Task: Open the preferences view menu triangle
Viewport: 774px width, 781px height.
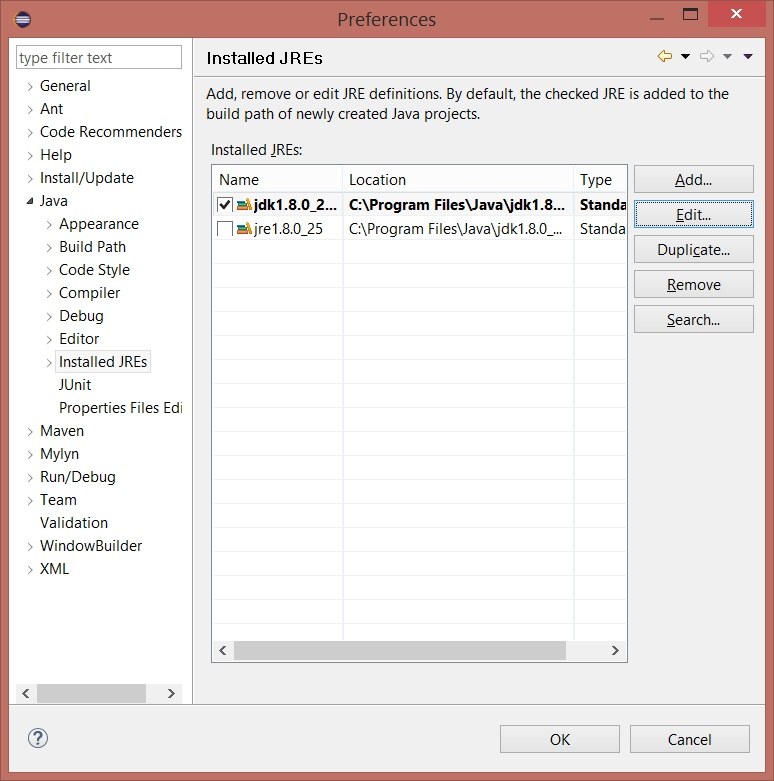Action: click(748, 56)
